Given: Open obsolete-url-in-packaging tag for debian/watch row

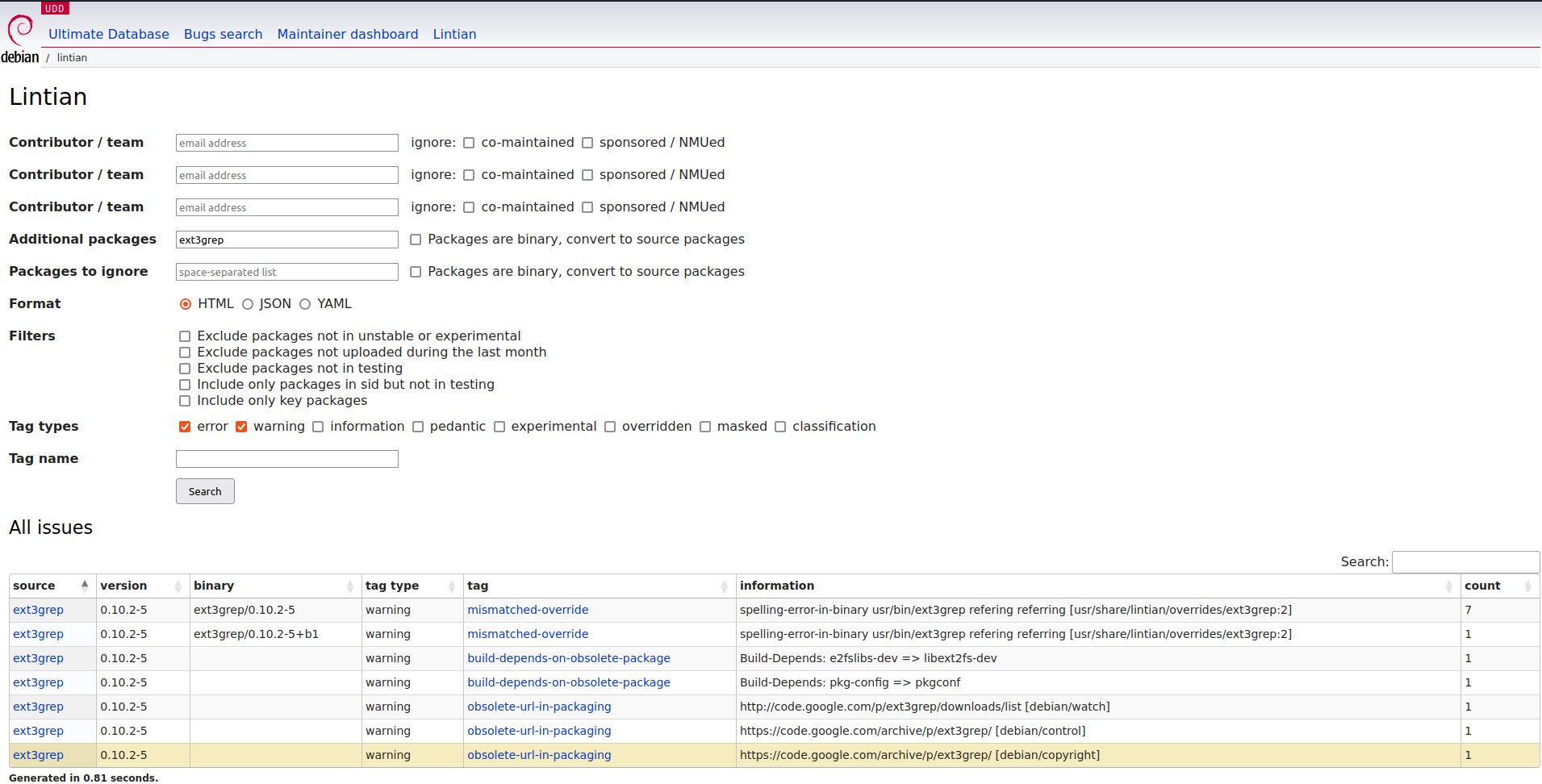Looking at the screenshot, I should click(x=539, y=707).
